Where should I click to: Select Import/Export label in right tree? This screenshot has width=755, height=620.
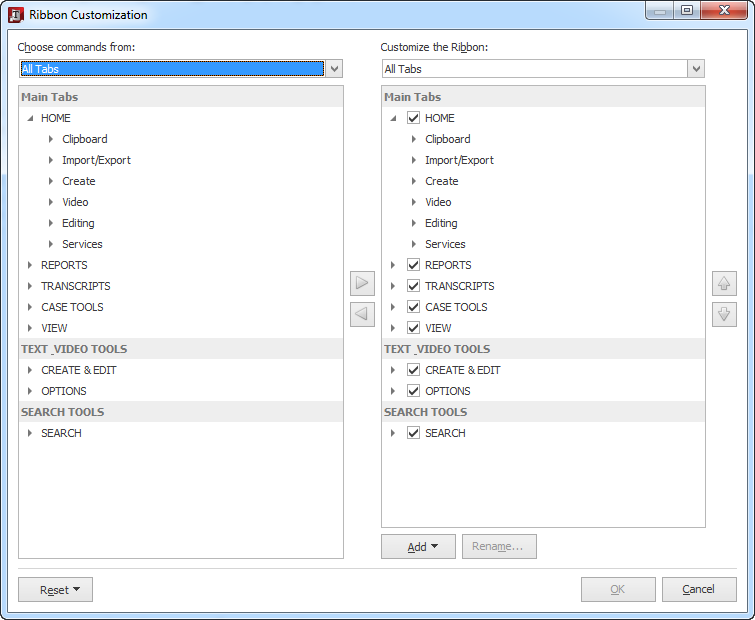tap(459, 160)
